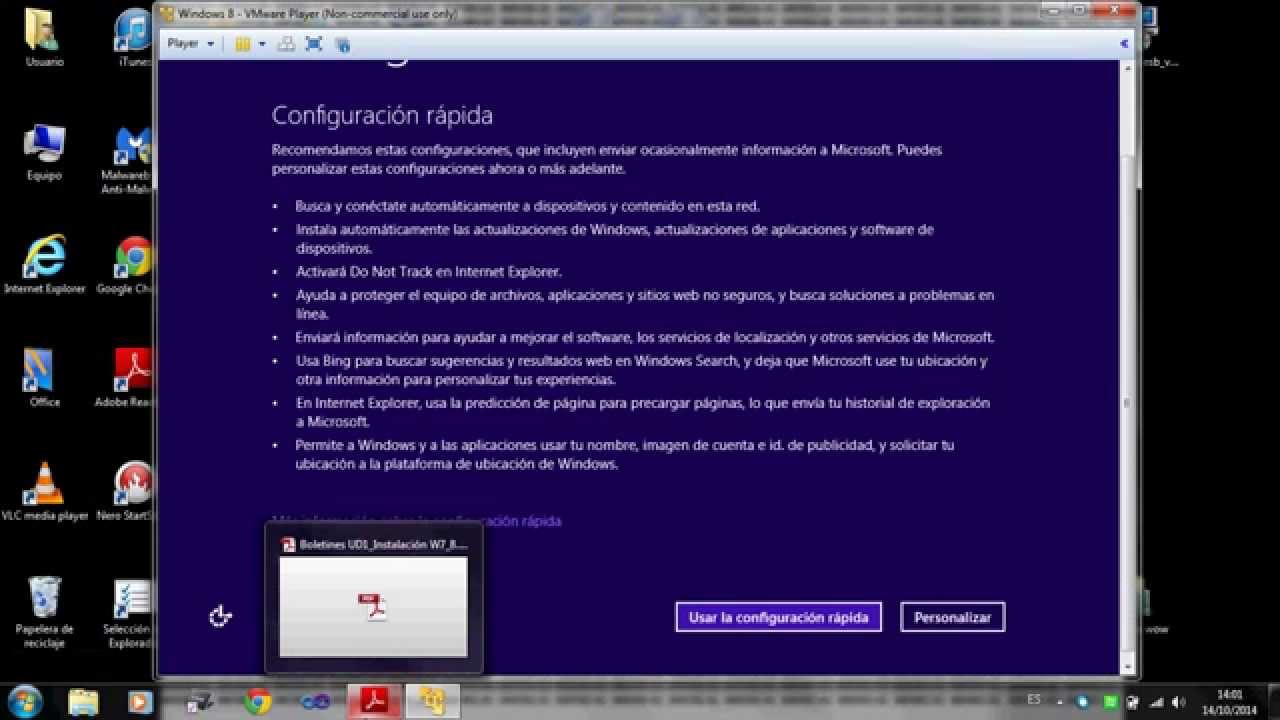Click Usar la configuración rápida button
Viewport: 1280px width, 720px height.
pyautogui.click(x=778, y=617)
